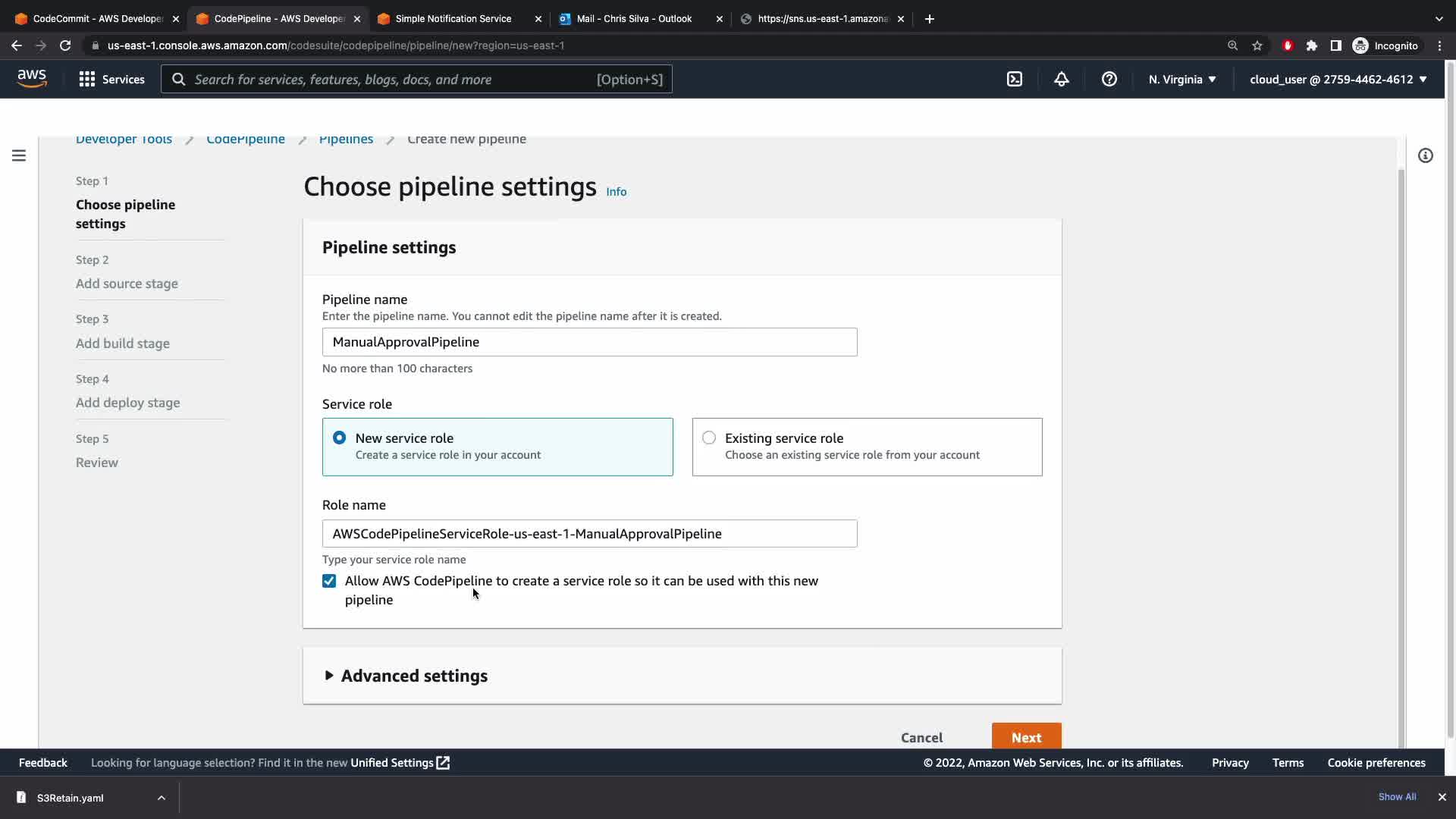Click the Cancel button
The height and width of the screenshot is (819, 1456).
coord(921,737)
